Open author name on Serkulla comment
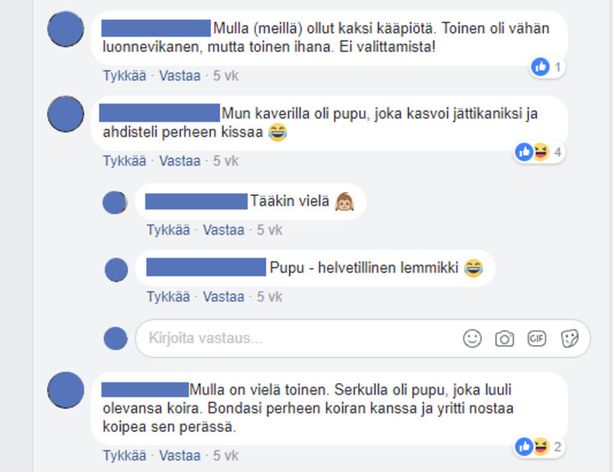The height and width of the screenshot is (472, 613). pyautogui.click(x=145, y=390)
